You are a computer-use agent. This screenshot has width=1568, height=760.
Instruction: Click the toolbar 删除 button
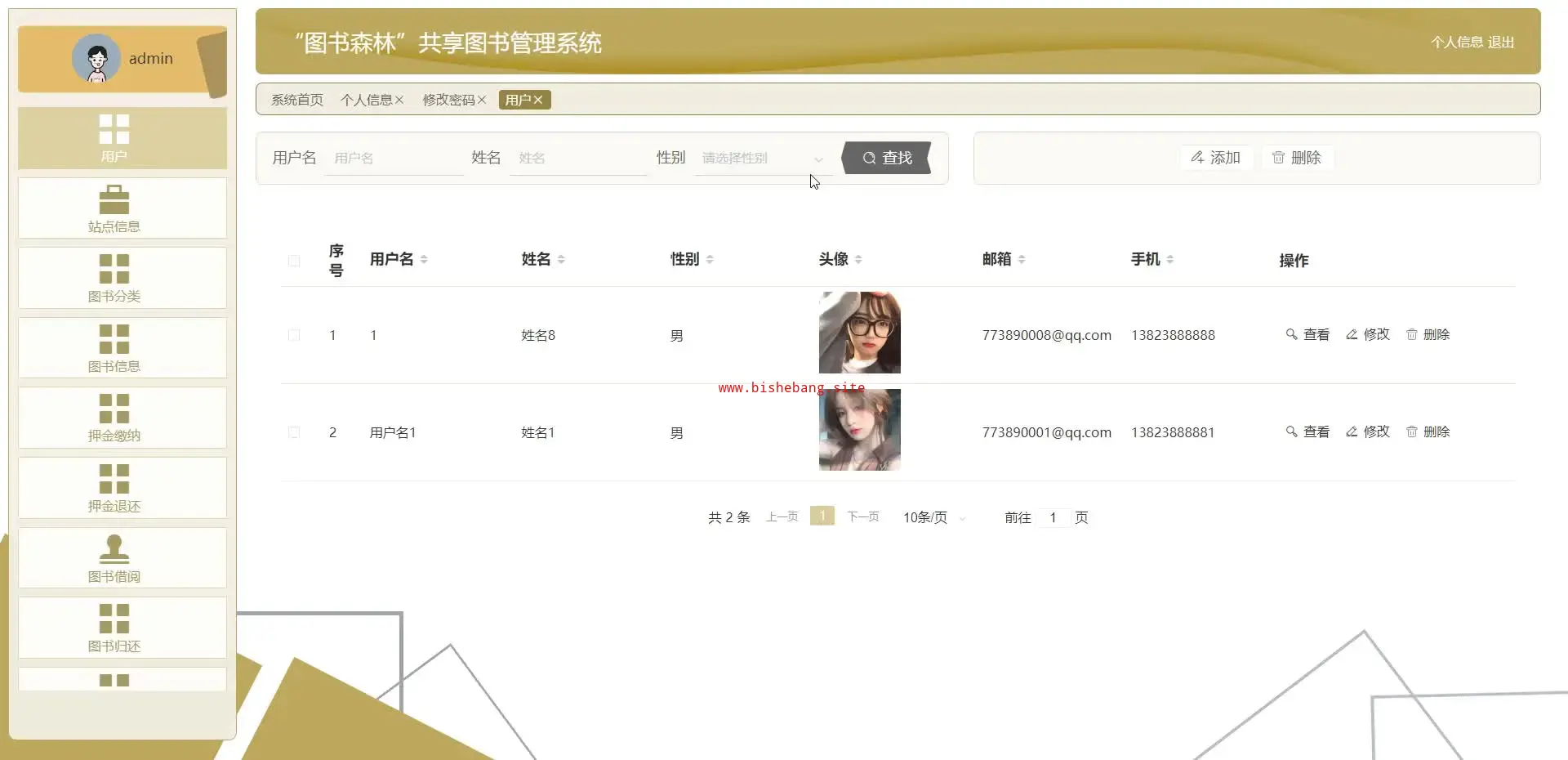click(x=1297, y=158)
